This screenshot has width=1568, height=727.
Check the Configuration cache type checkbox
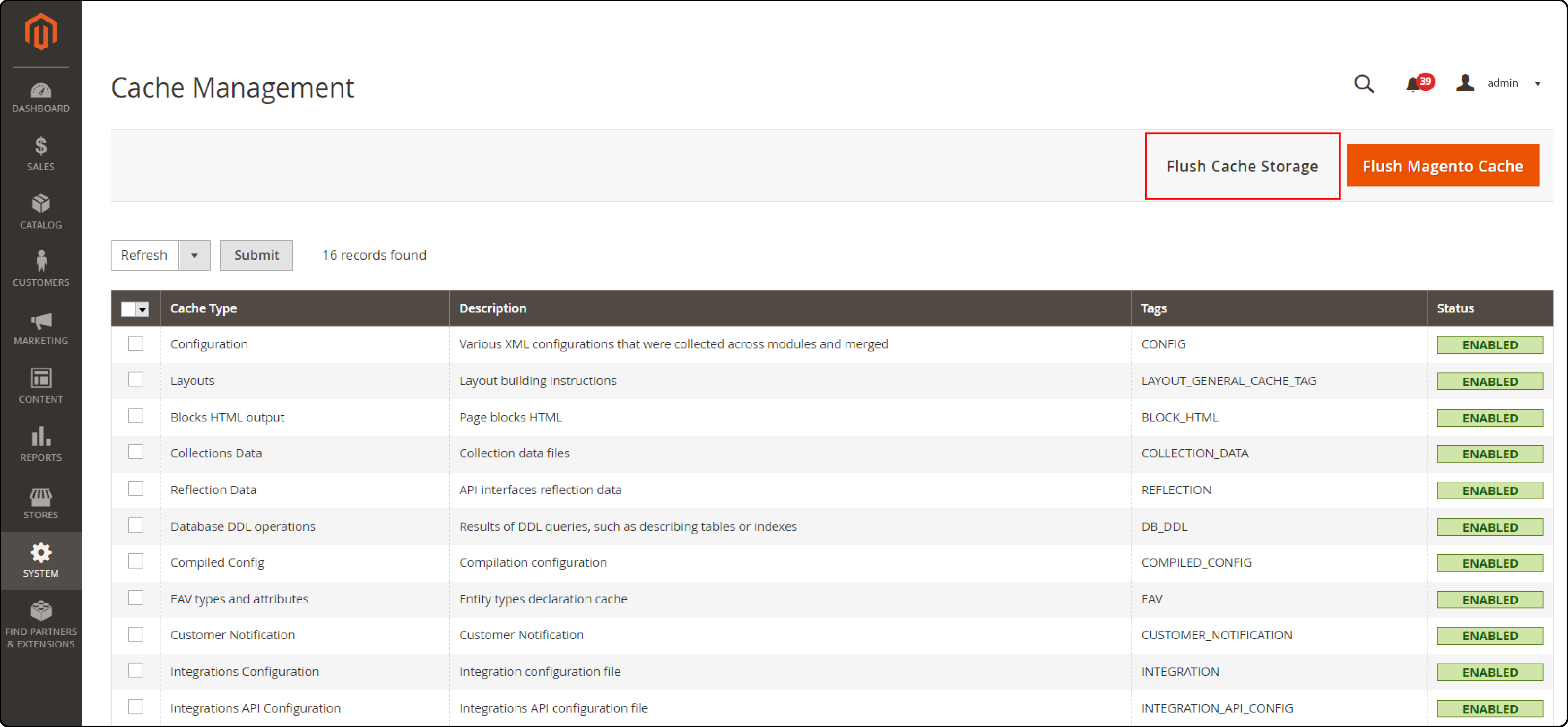(136, 344)
